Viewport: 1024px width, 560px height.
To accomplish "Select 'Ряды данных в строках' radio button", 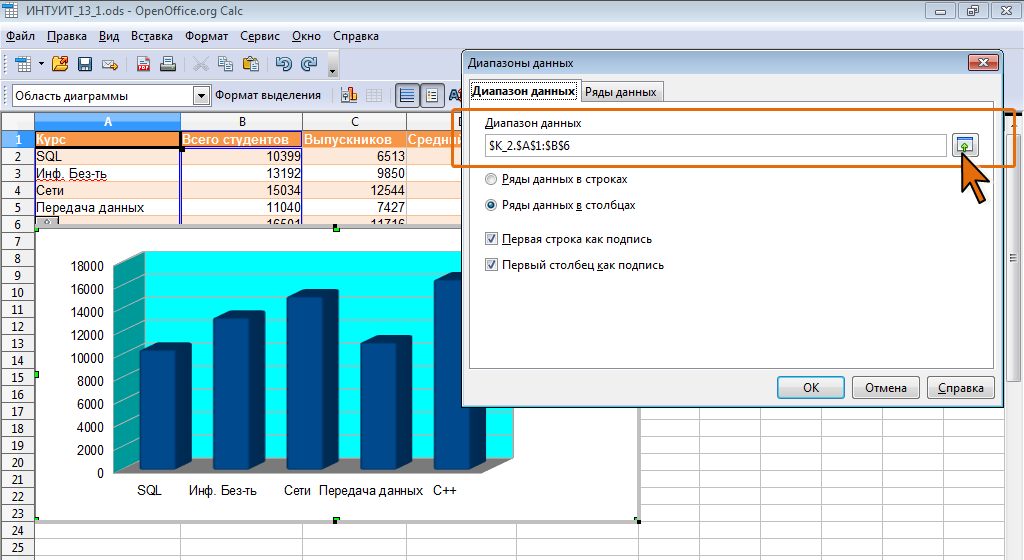I will 491,179.
